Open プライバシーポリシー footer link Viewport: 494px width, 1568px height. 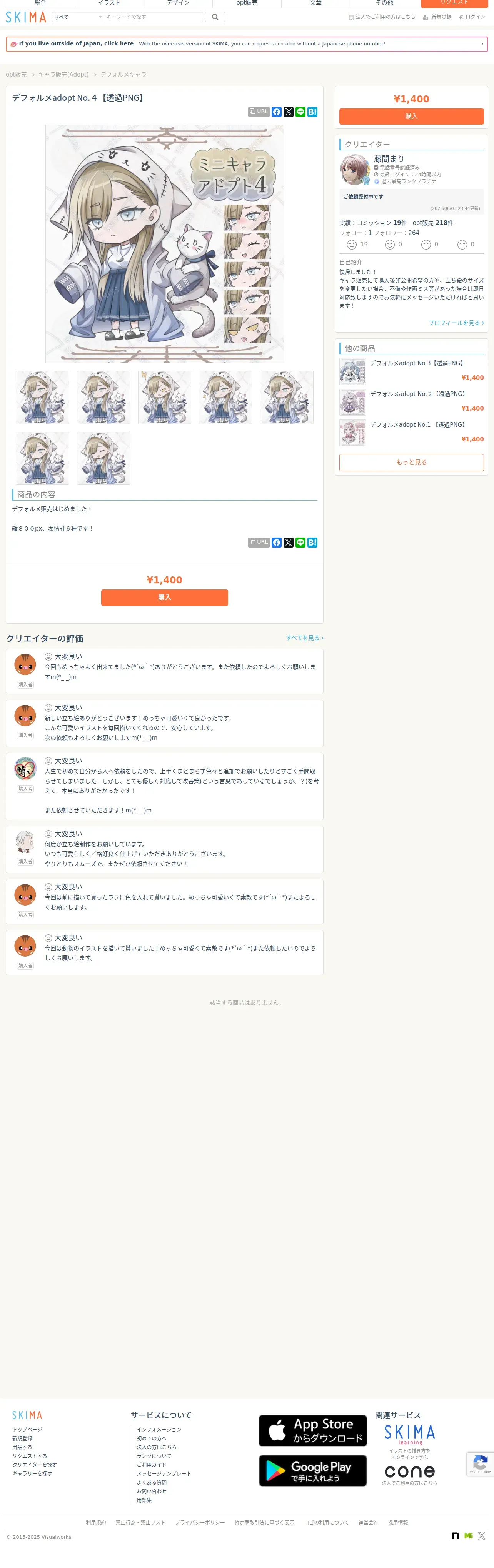pos(200,1522)
